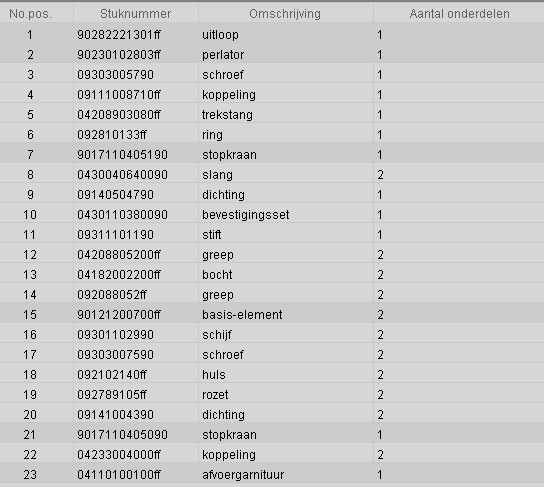This screenshot has height=487, width=544.
Task: Click the No.pos. column header
Action: point(31,14)
